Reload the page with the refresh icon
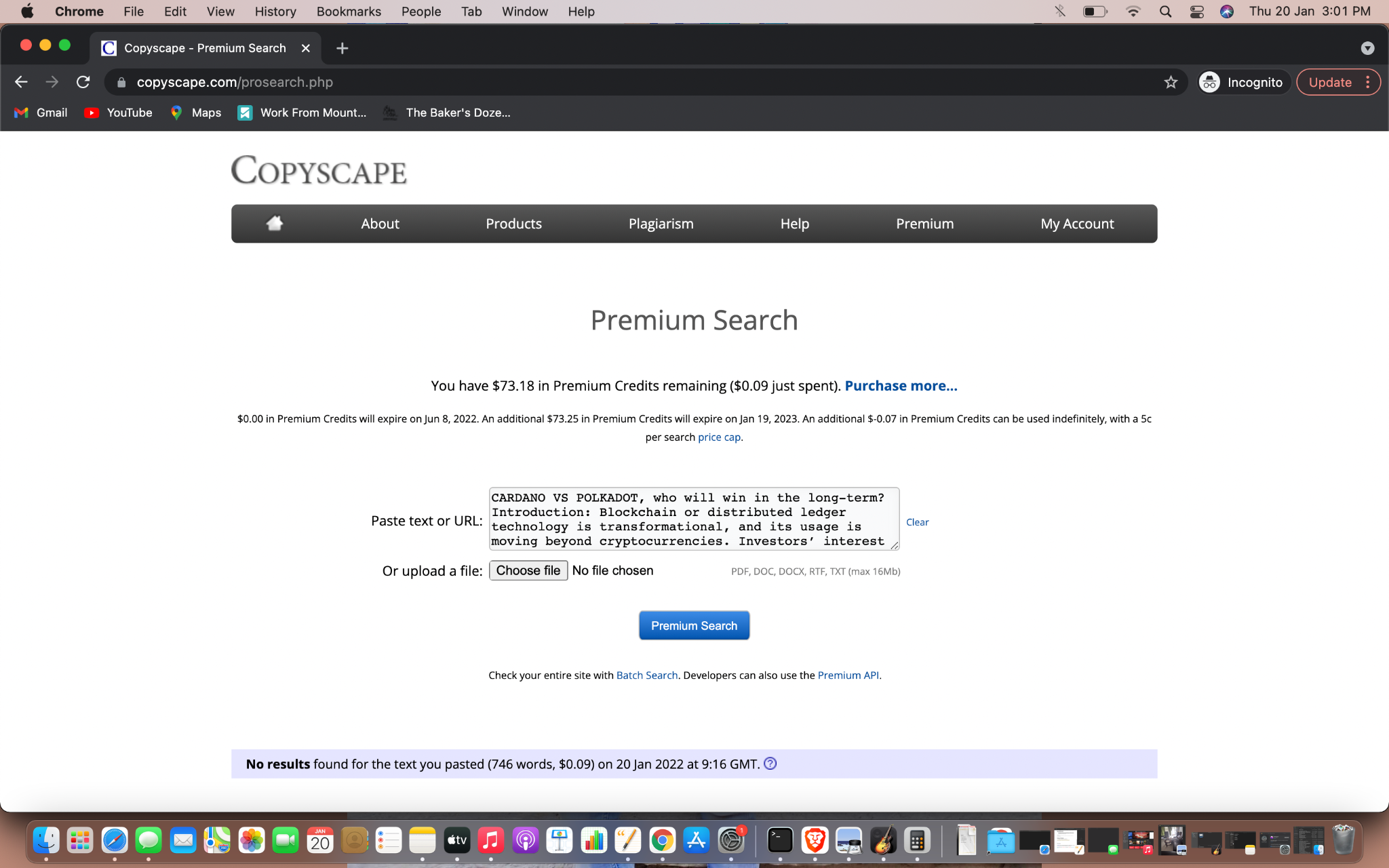The height and width of the screenshot is (868, 1389). 83,82
